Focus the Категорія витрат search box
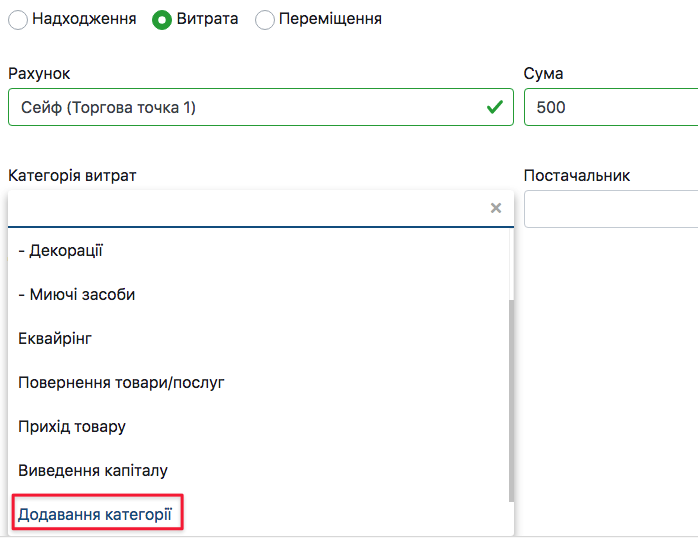698x538 pixels. tap(245, 209)
